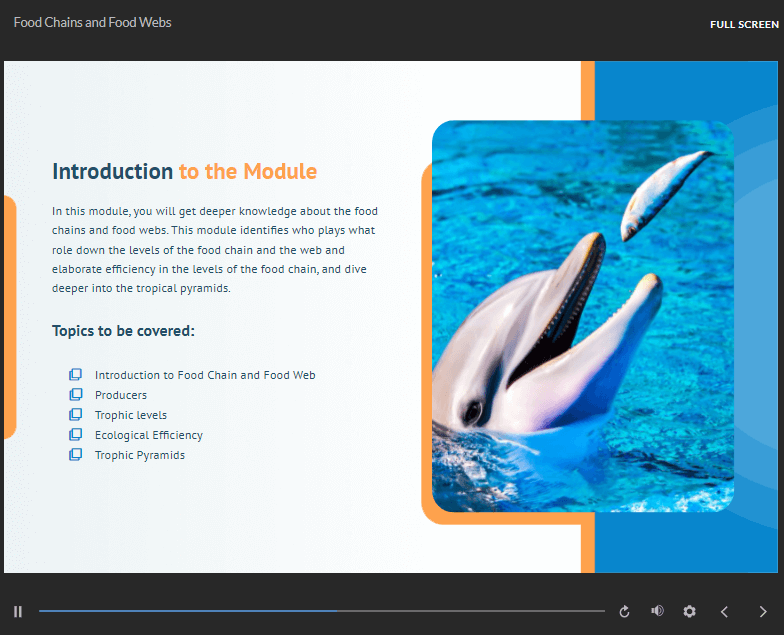This screenshot has width=784, height=635.
Task: Select the Trophic Pyramids topic text
Action: coord(140,455)
